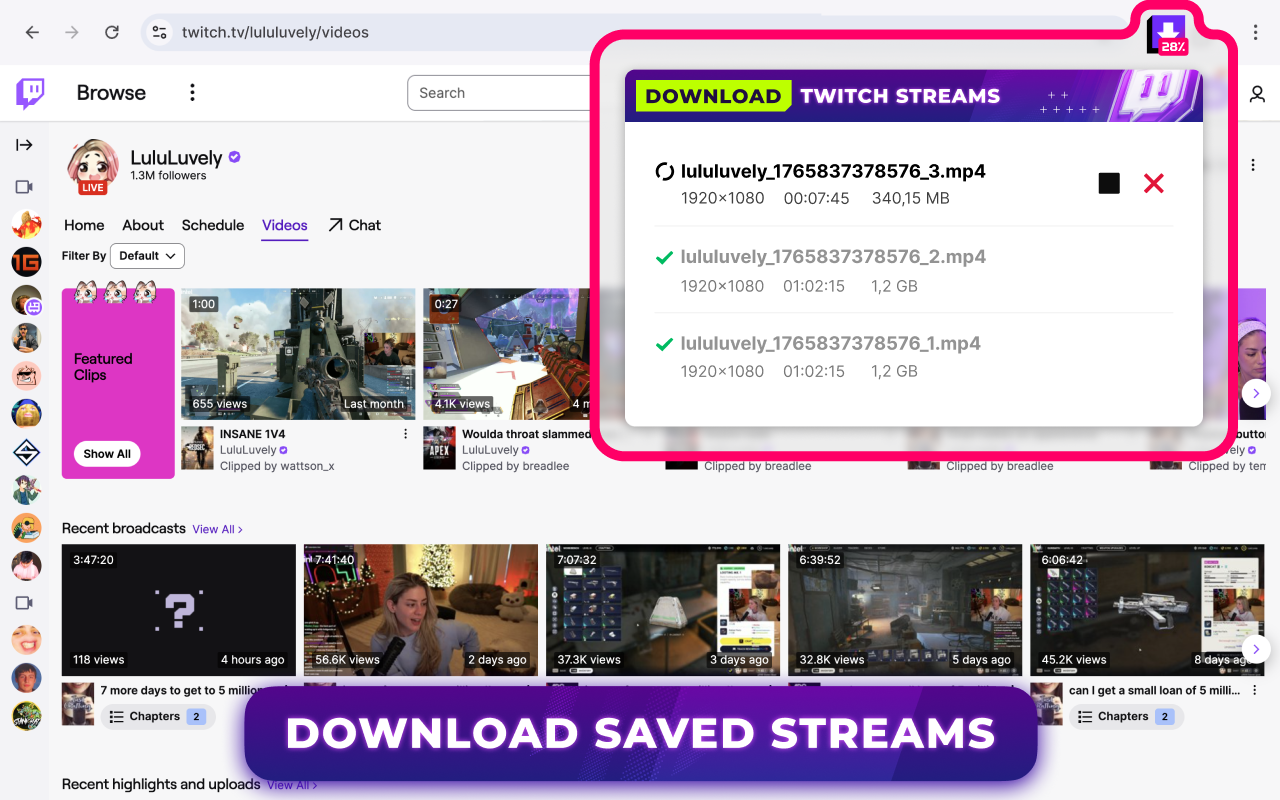This screenshot has height=800, width=1280.
Task: Open options for INSANE 1V4 clip
Action: click(x=405, y=434)
